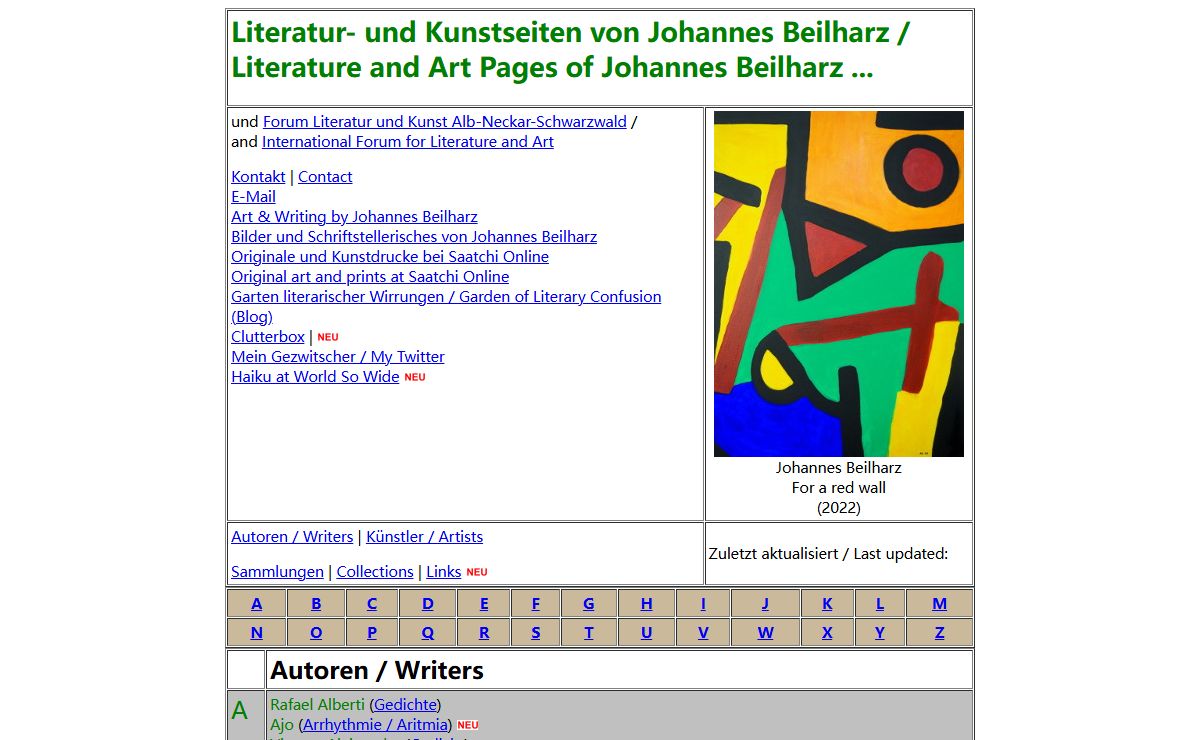Viewport: 1200px width, 740px height.
Task: Jump to letter O in index
Action: tap(316, 633)
